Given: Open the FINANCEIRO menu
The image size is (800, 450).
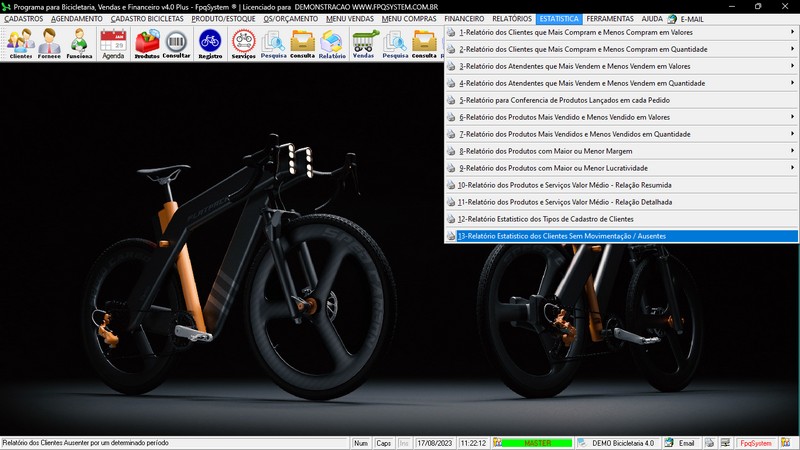Looking at the screenshot, I should [x=464, y=19].
